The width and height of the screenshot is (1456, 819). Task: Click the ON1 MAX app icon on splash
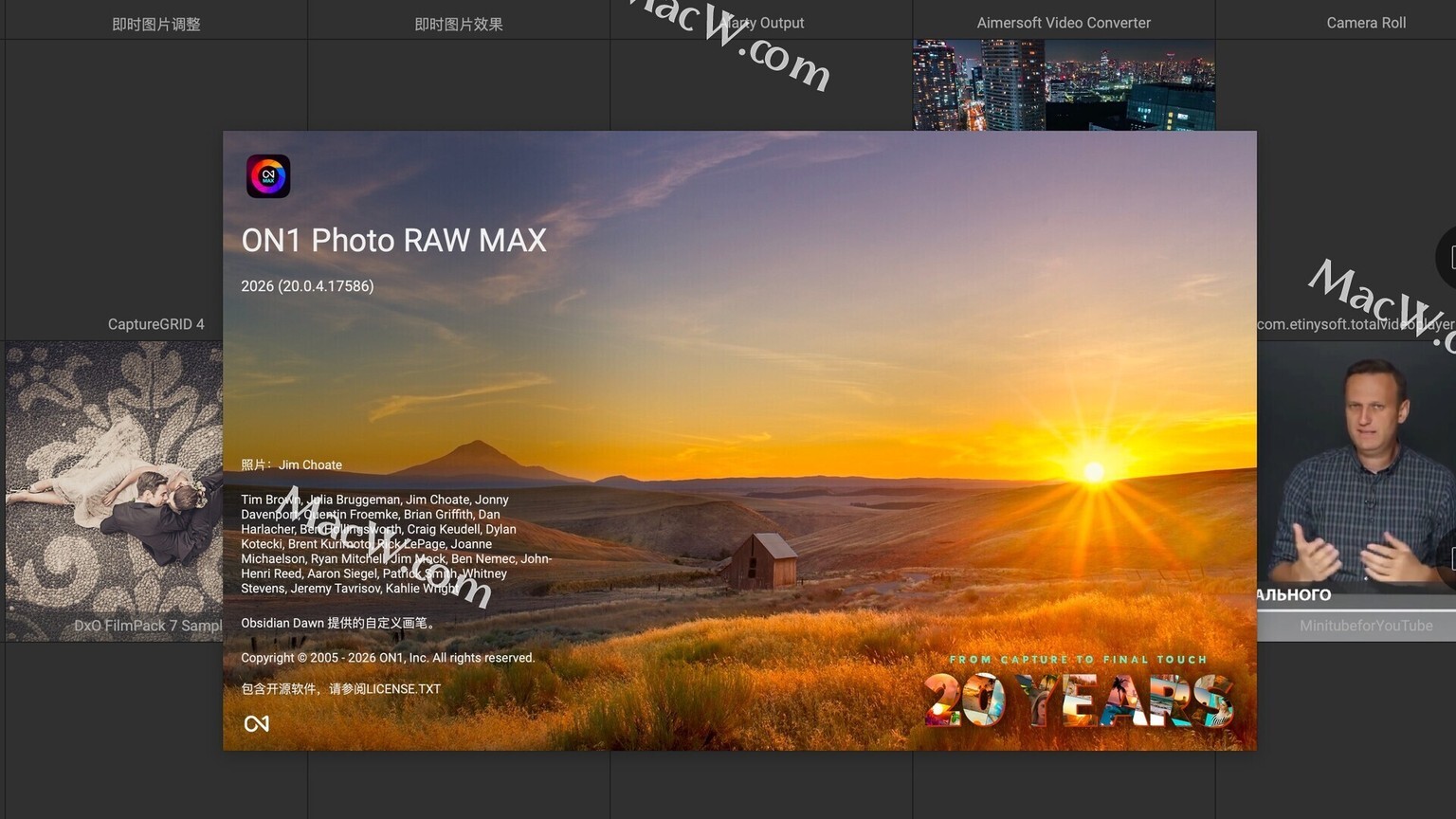(x=268, y=176)
